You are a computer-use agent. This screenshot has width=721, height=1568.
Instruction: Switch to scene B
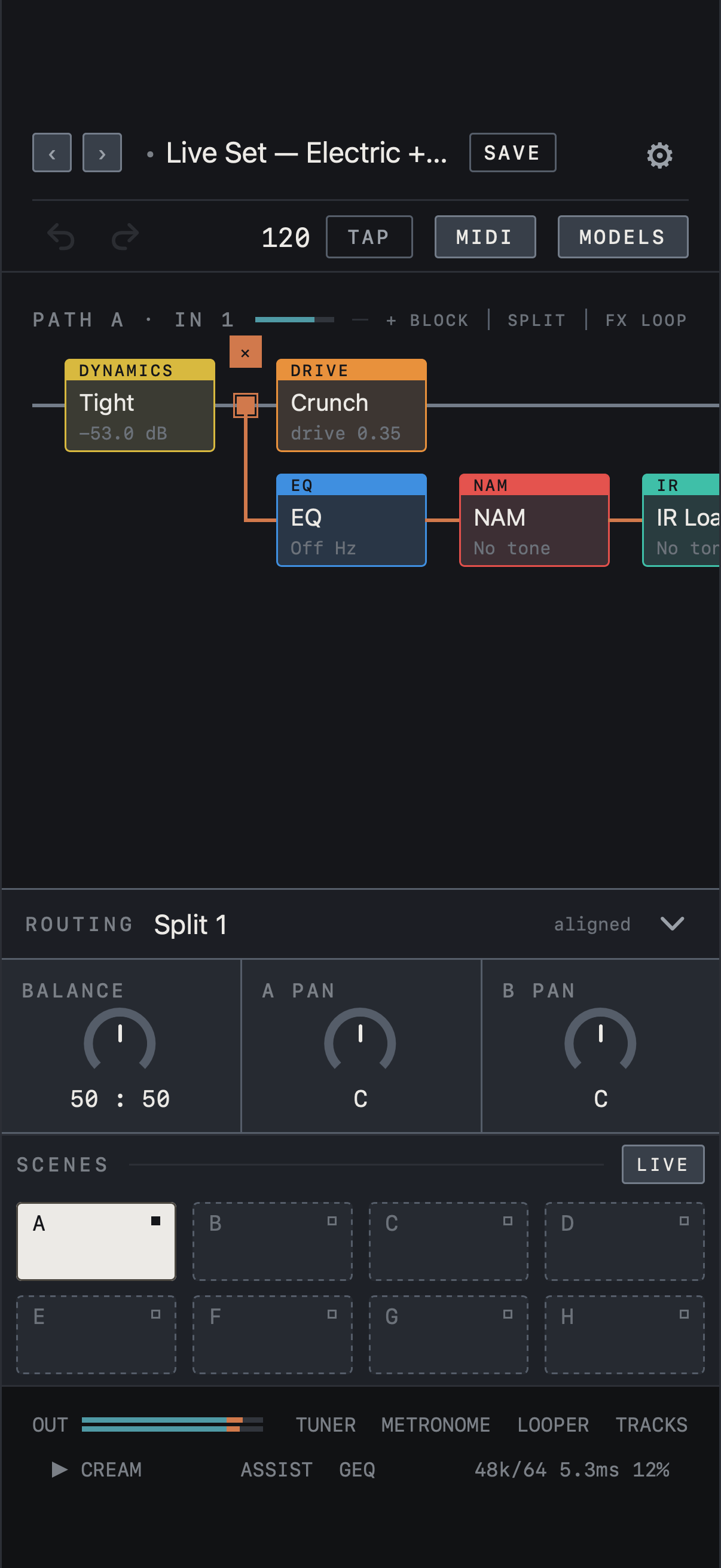click(273, 1241)
